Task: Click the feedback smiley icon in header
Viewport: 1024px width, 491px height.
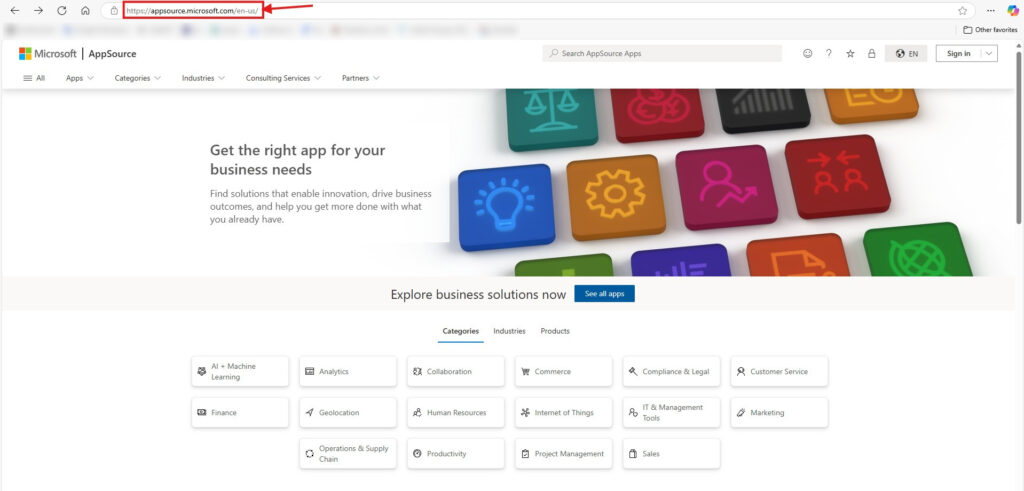Action: pyautogui.click(x=808, y=54)
